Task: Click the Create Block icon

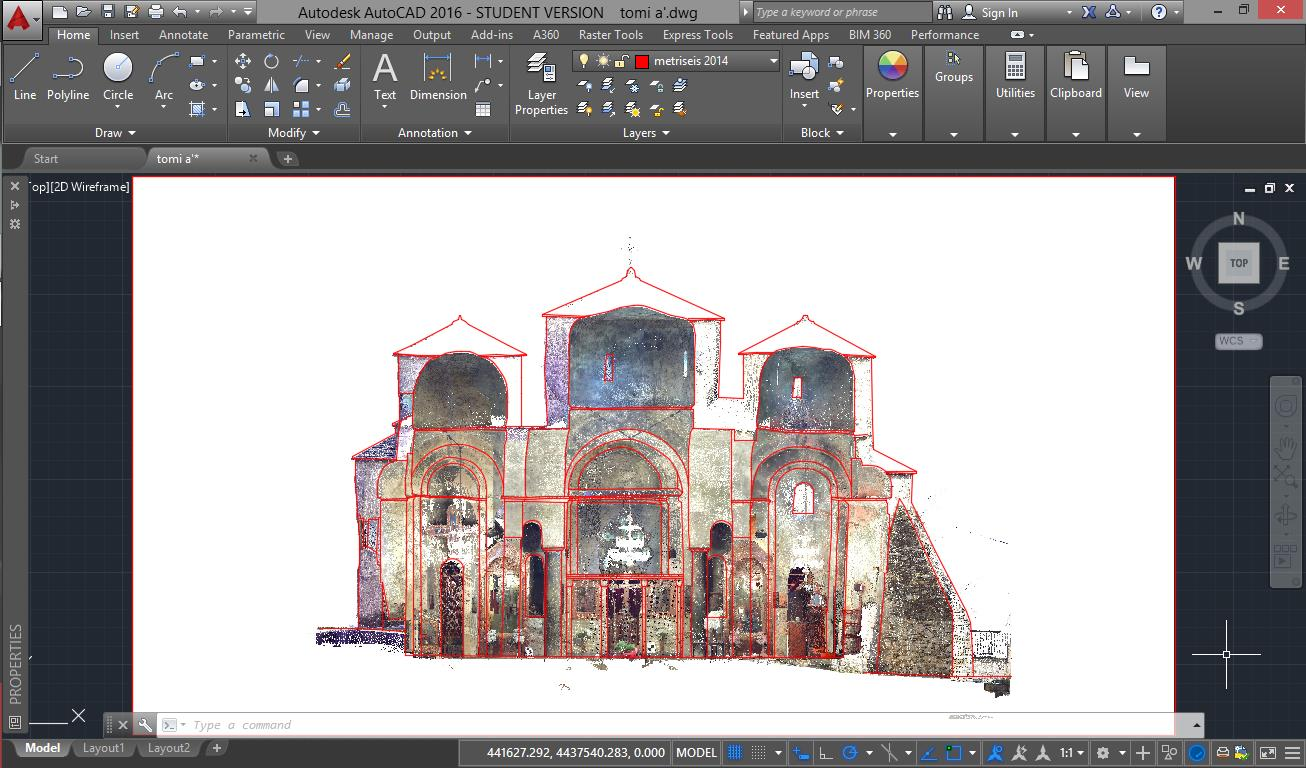Action: [836, 63]
